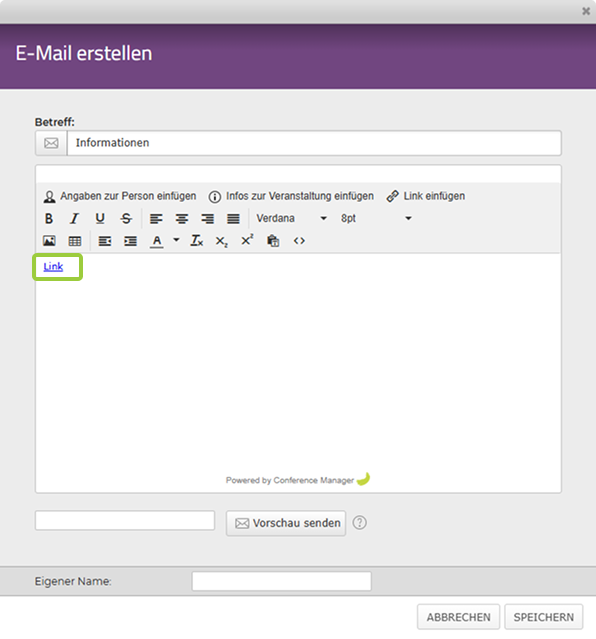Apply strikethrough formatting
This screenshot has height=639, width=596.
click(x=126, y=219)
